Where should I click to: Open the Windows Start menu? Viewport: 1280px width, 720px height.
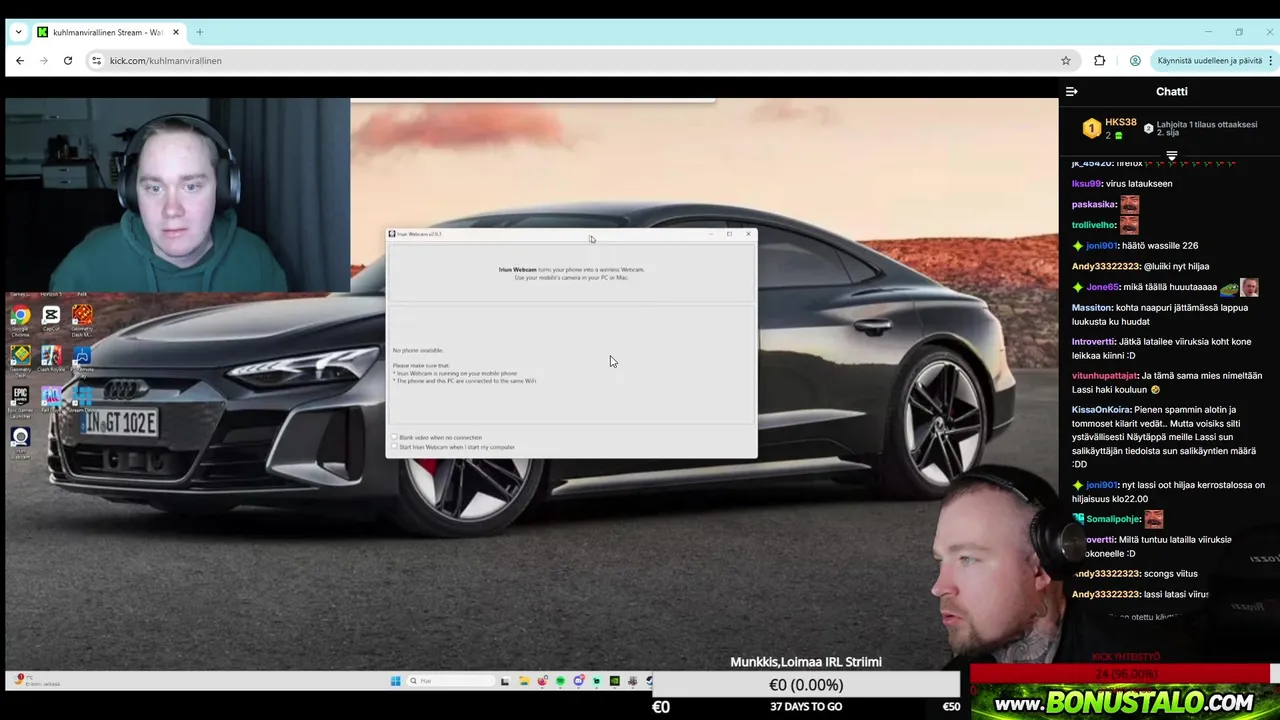point(395,681)
